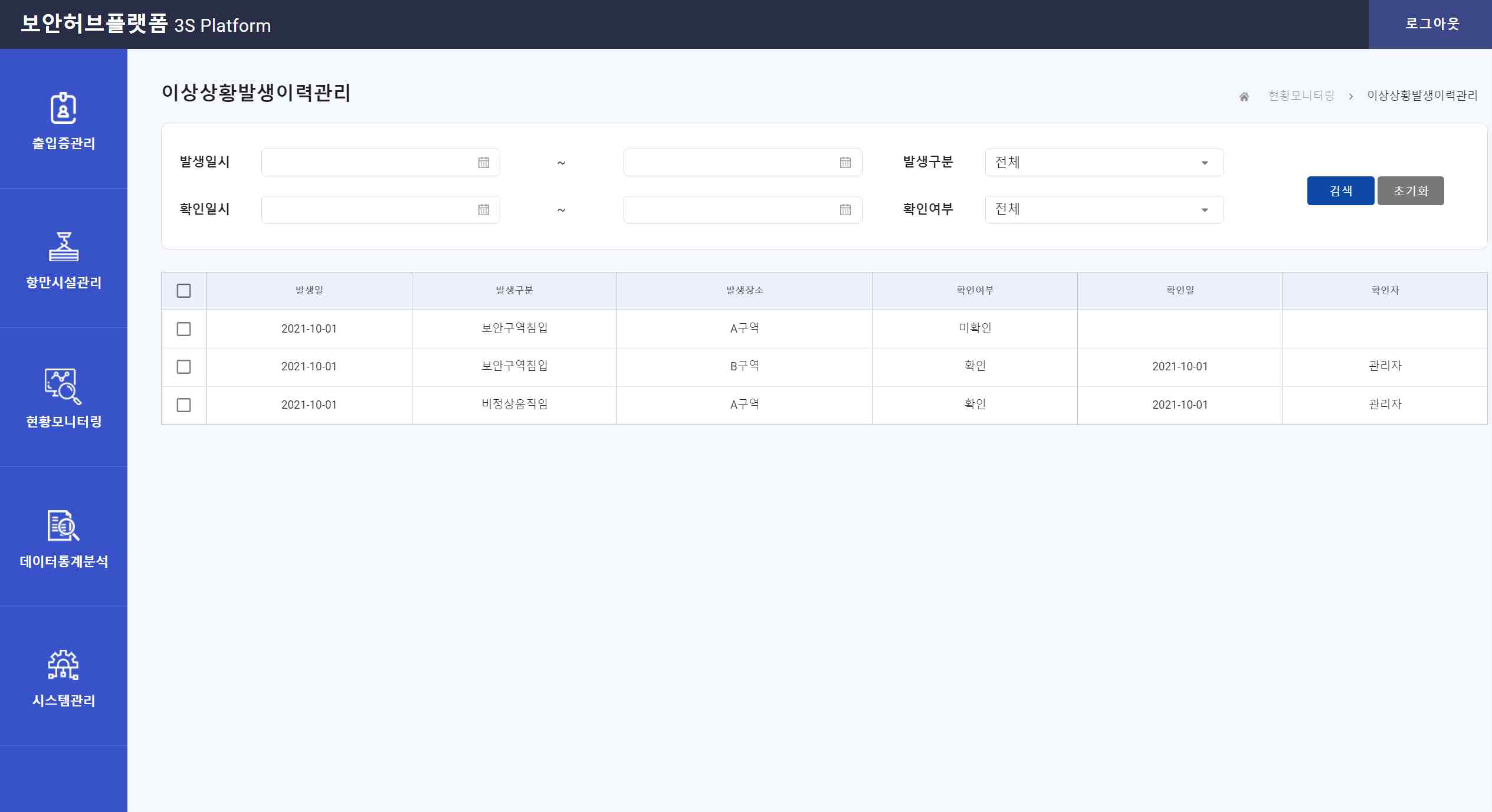This screenshot has height=812, width=1492.
Task: Open the 시스템관리 gear icon
Action: coord(63,665)
